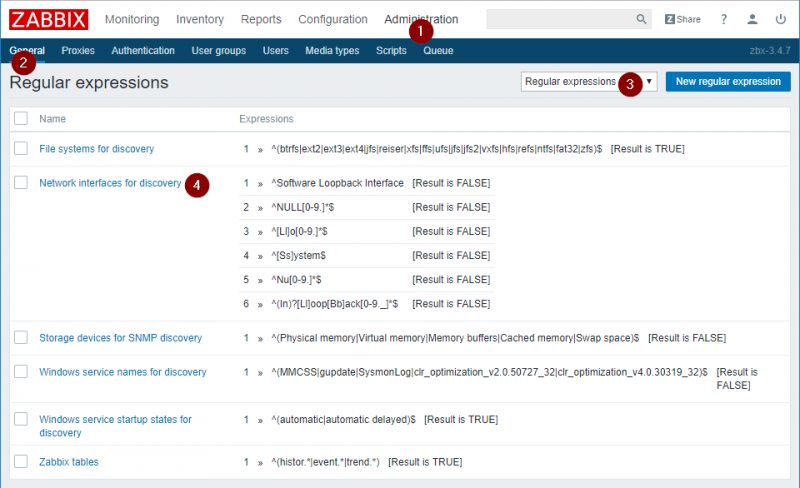Click the New regular expression button
The height and width of the screenshot is (488, 800).
tap(728, 82)
